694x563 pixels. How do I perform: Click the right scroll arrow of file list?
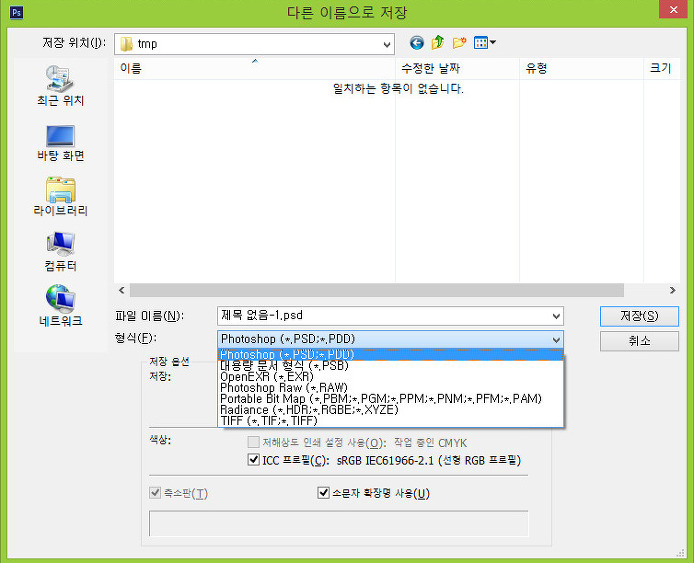pyautogui.click(x=672, y=290)
